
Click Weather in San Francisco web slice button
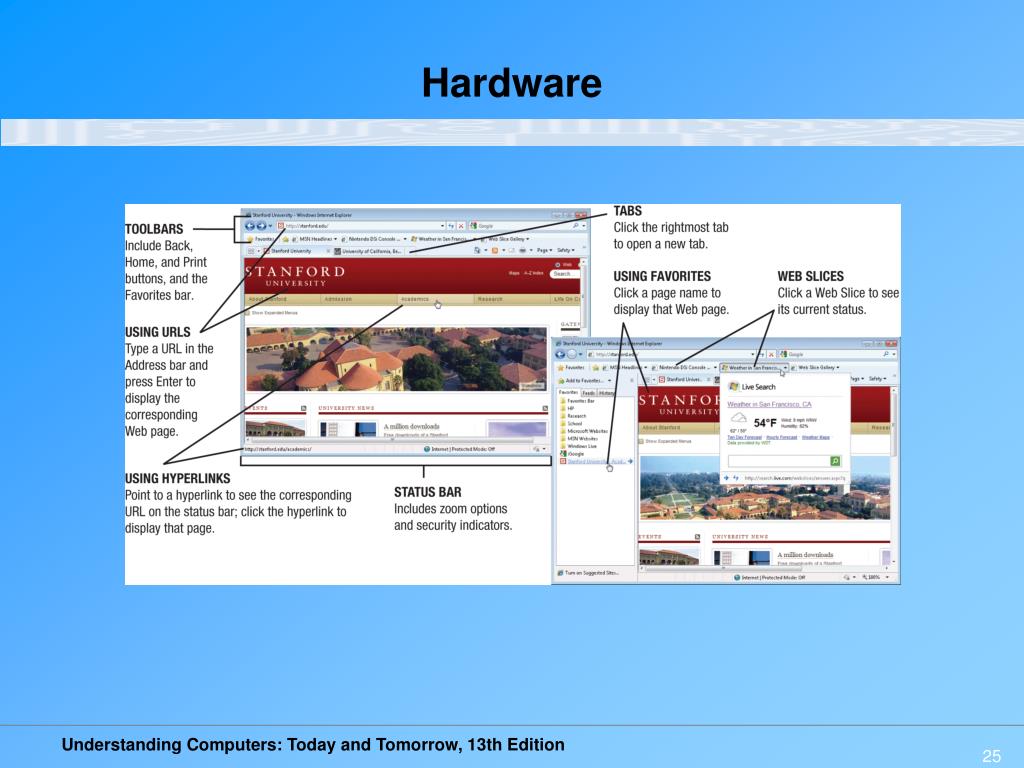754,368
